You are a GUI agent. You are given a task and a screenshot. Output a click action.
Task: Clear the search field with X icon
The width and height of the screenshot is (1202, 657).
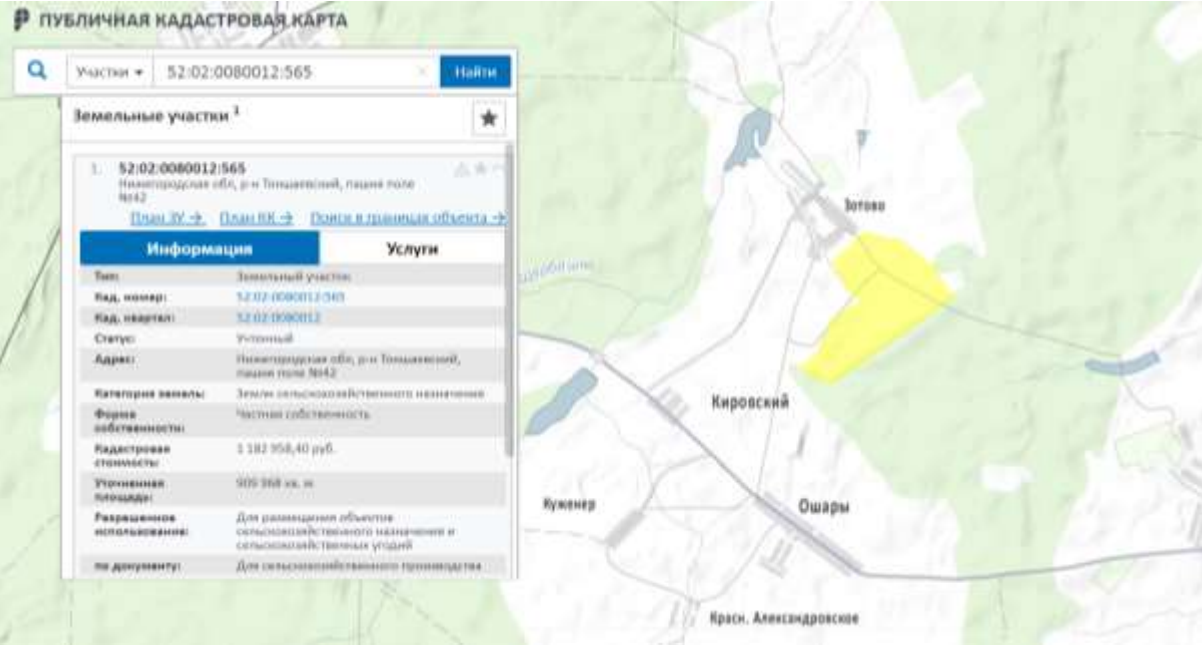[421, 73]
